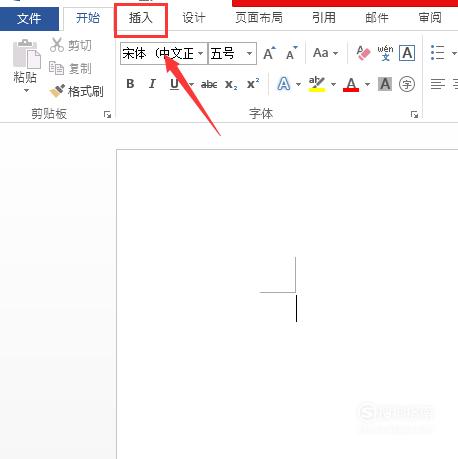Toggle Underline formatting
458x459 pixels.
(x=174, y=84)
